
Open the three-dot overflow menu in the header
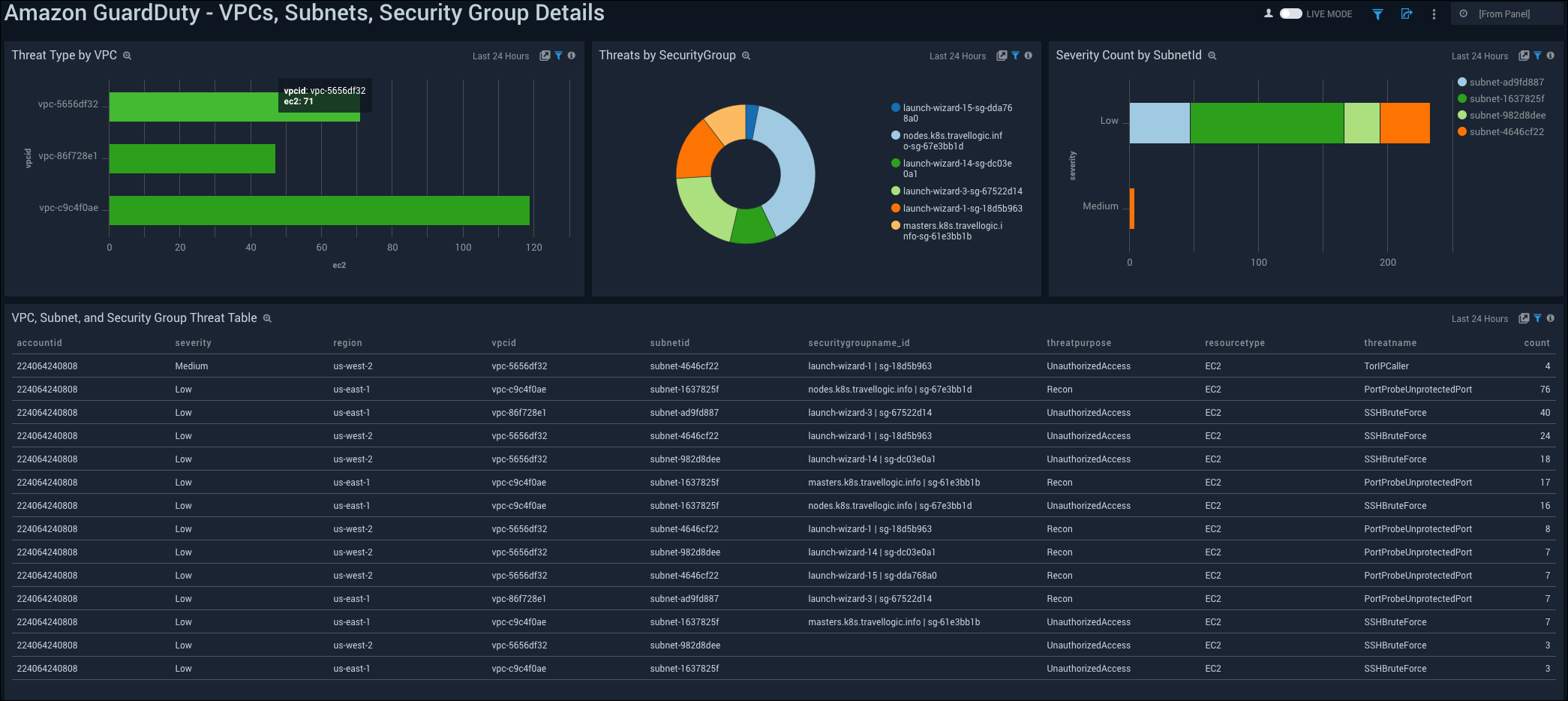point(1434,14)
